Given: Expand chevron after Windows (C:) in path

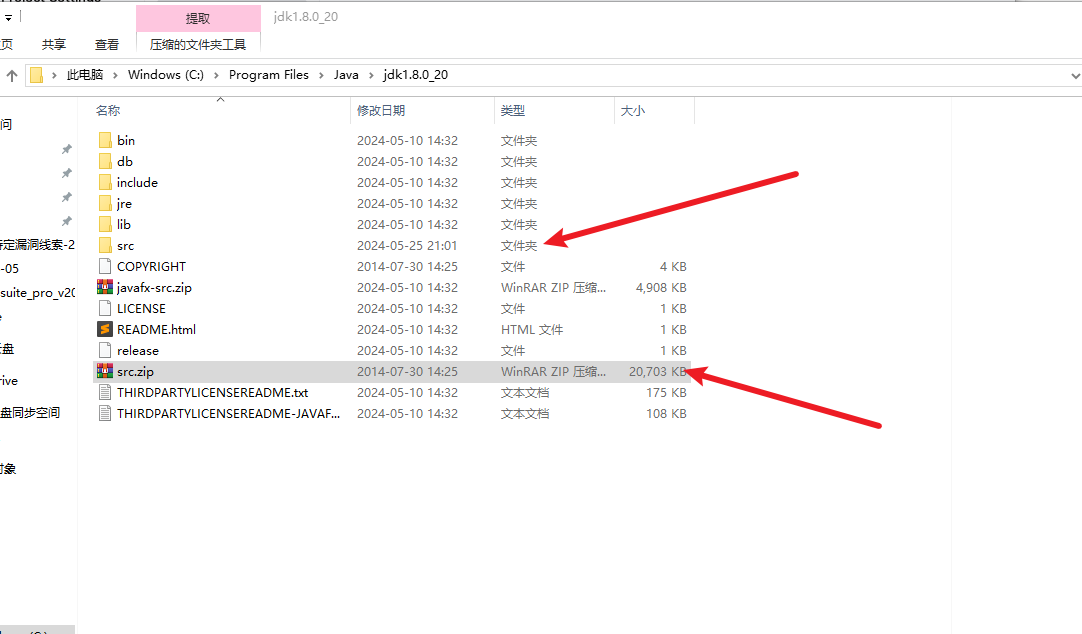Looking at the screenshot, I should point(216,75).
